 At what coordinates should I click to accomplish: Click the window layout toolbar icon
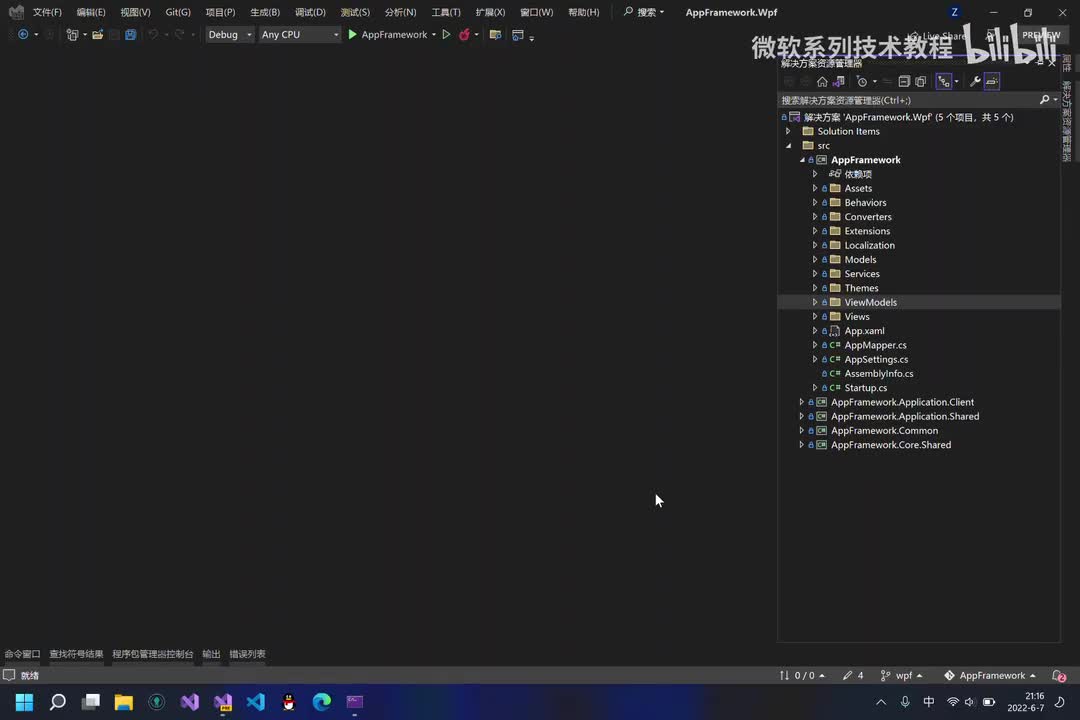pos(518,34)
